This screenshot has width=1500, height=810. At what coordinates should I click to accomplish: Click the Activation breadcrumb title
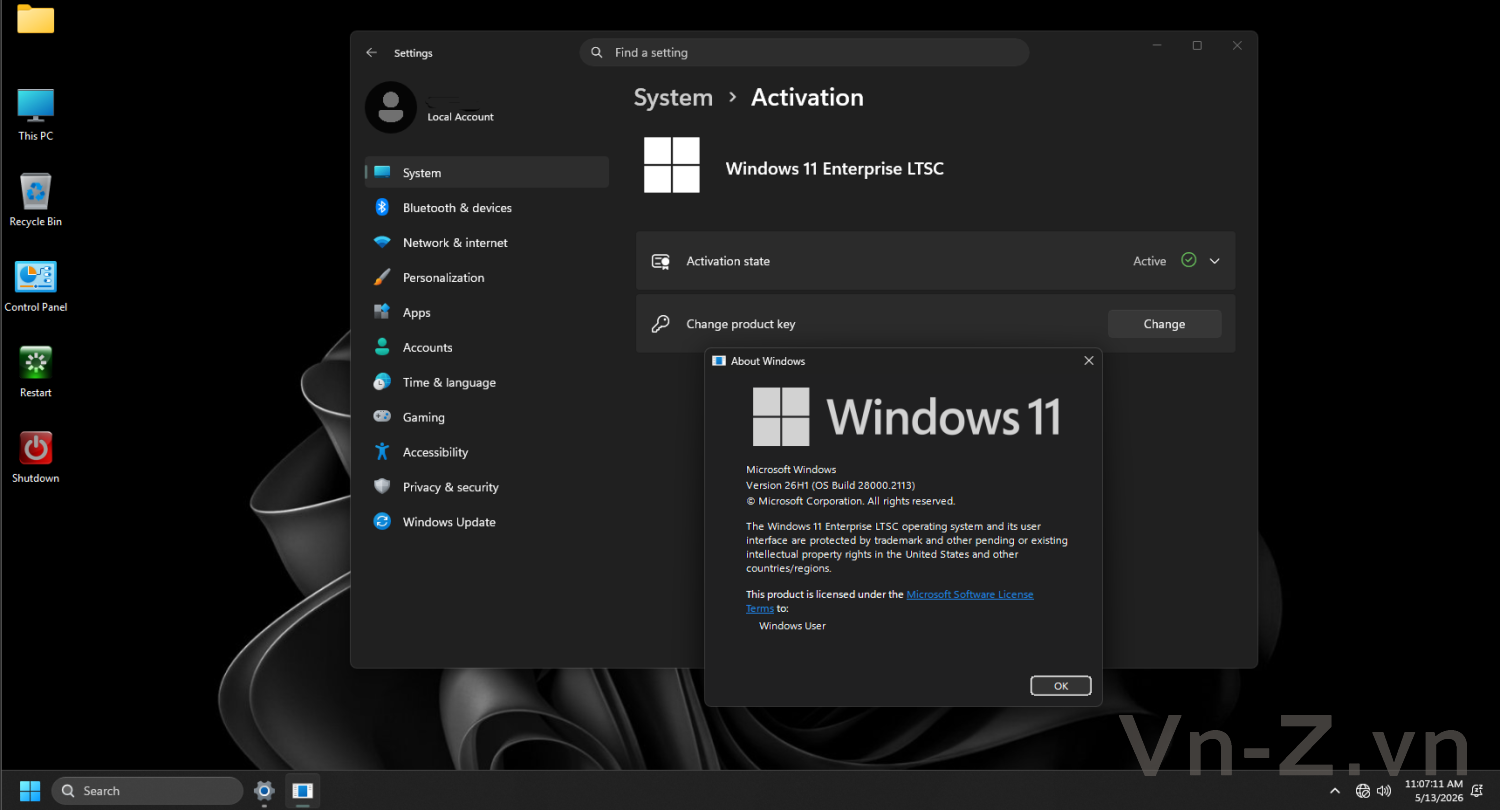(807, 98)
